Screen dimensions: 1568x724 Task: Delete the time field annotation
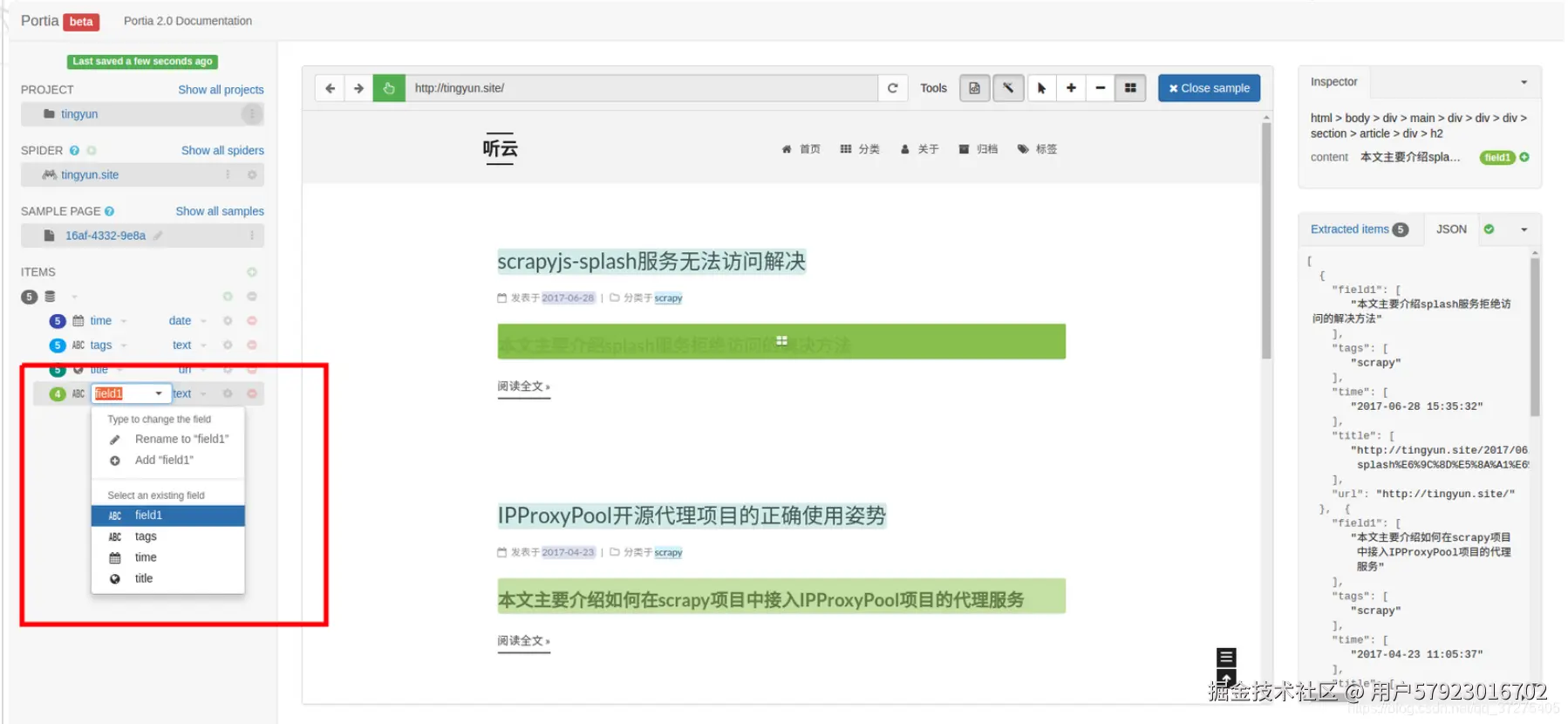click(252, 321)
